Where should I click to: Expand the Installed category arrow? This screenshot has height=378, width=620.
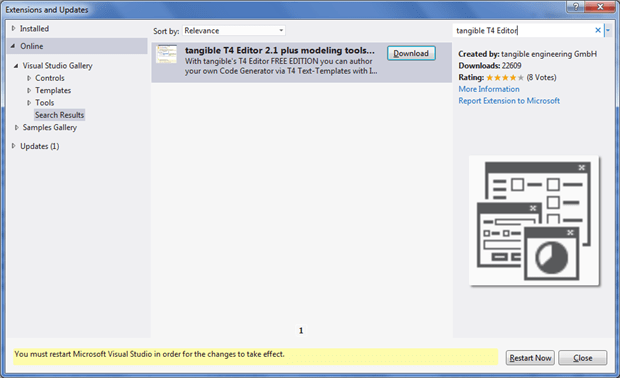13,28
